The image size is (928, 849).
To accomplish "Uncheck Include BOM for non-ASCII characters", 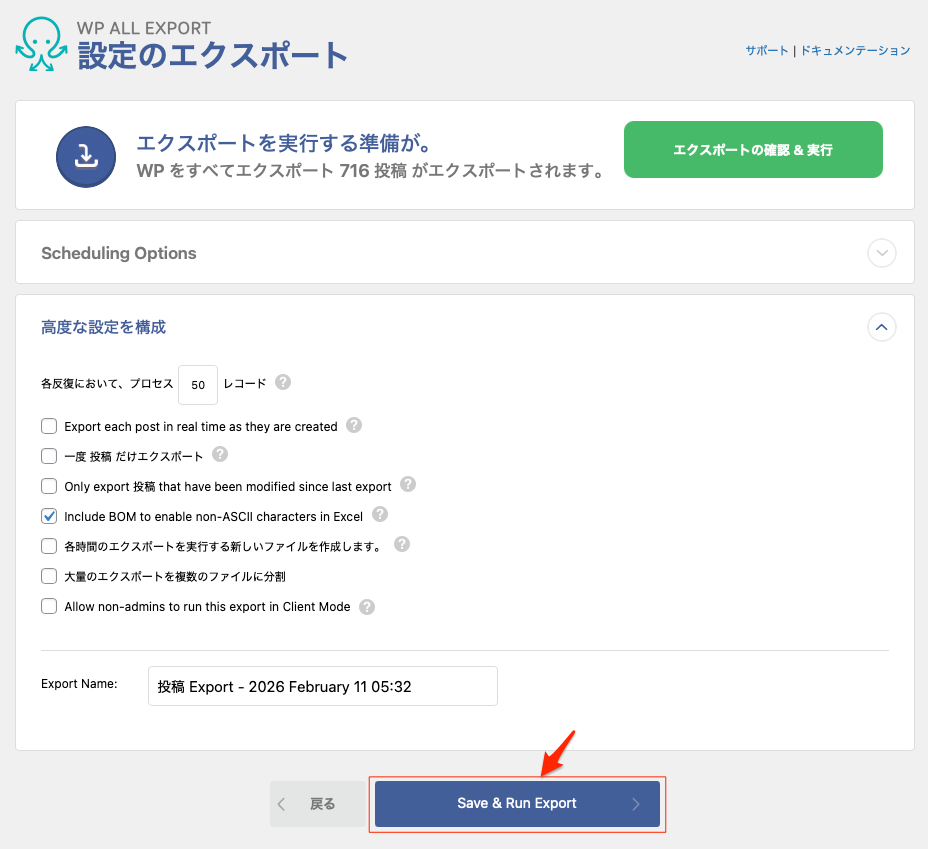I will pyautogui.click(x=49, y=516).
